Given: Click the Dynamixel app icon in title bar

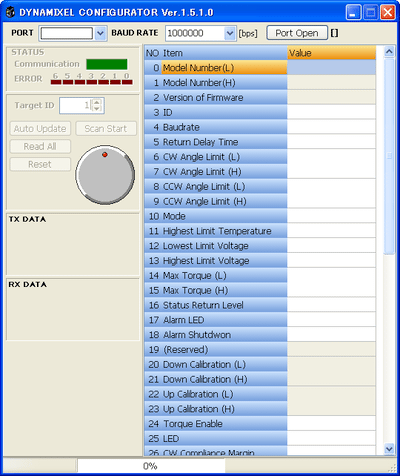Looking at the screenshot, I should tap(11, 12).
